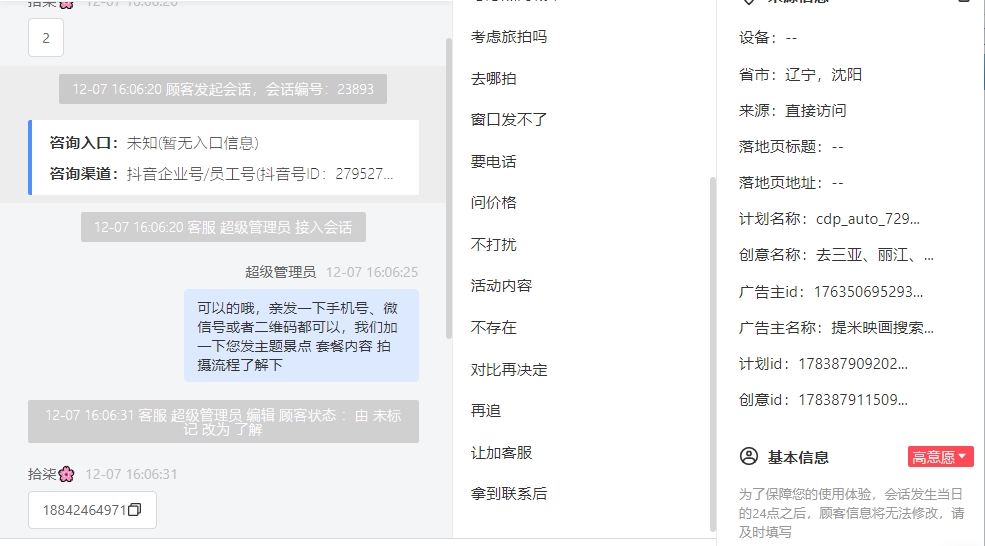This screenshot has width=985, height=546.
Task: Select quick reply 不存在
Action: click(494, 327)
